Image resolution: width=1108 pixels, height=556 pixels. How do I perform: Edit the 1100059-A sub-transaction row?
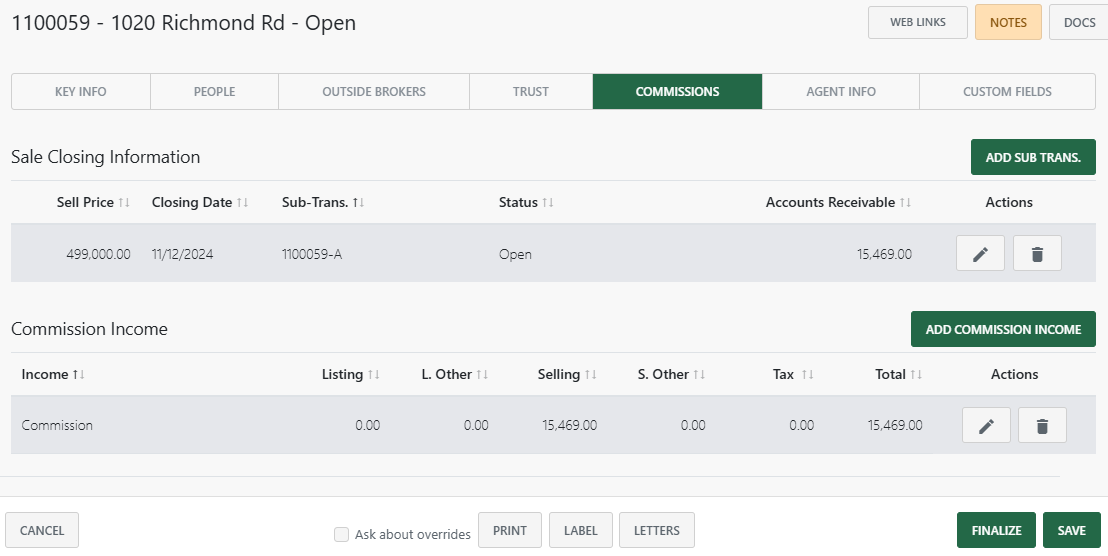click(980, 254)
